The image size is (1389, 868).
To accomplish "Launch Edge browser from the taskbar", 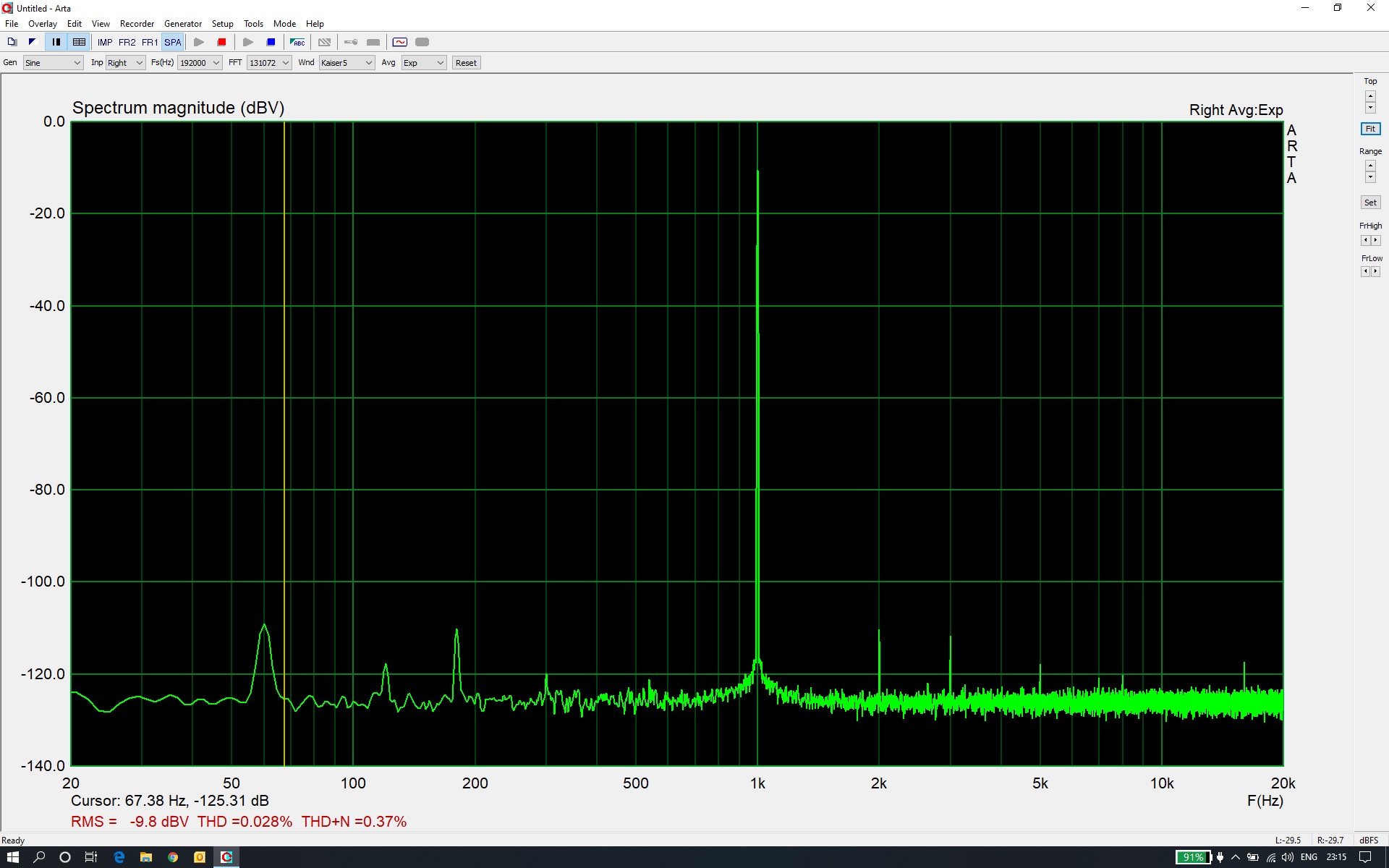I will [119, 857].
